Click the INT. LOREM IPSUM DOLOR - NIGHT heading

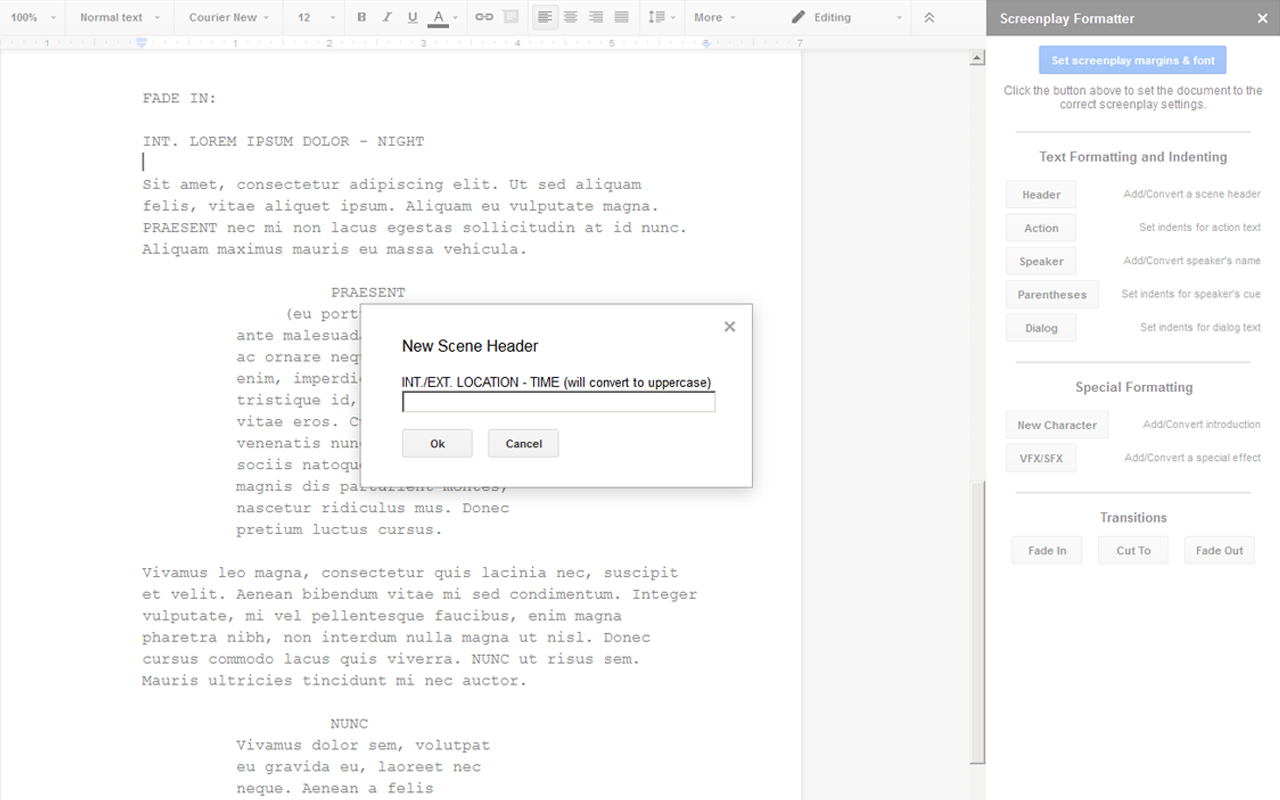tap(283, 141)
